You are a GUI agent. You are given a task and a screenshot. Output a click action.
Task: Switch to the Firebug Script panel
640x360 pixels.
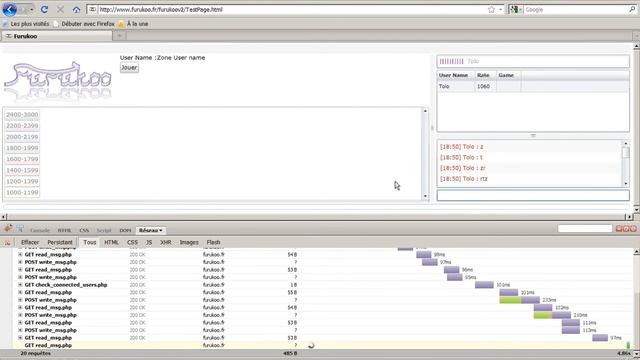pyautogui.click(x=104, y=231)
